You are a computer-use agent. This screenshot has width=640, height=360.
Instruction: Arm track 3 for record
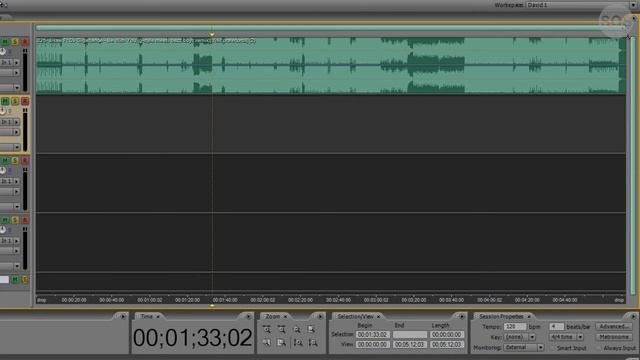coord(25,160)
